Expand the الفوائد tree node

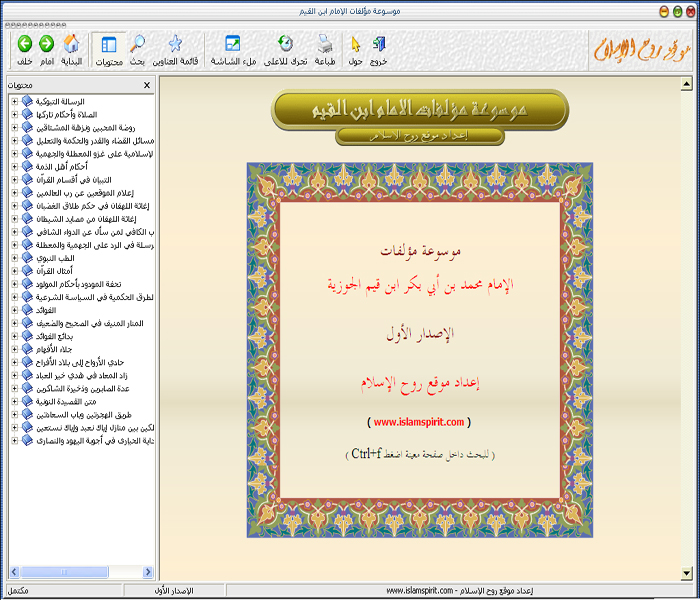pyautogui.click(x=14, y=310)
